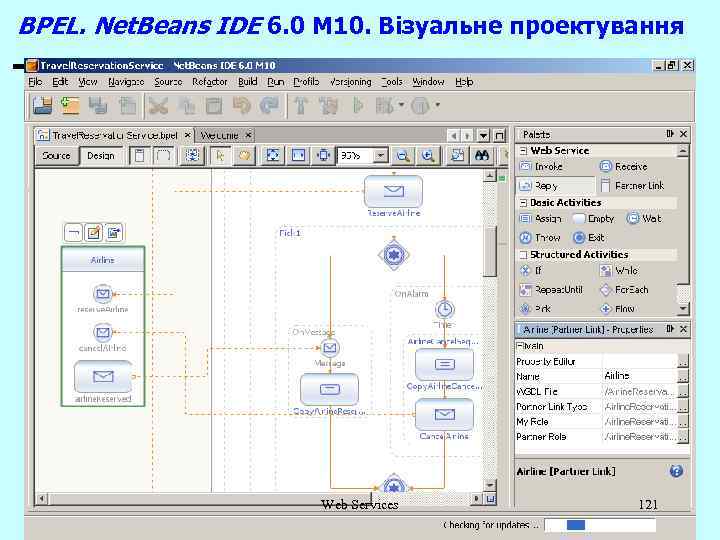
Task: Open My Role property ellipsis button
Action: [x=683, y=422]
